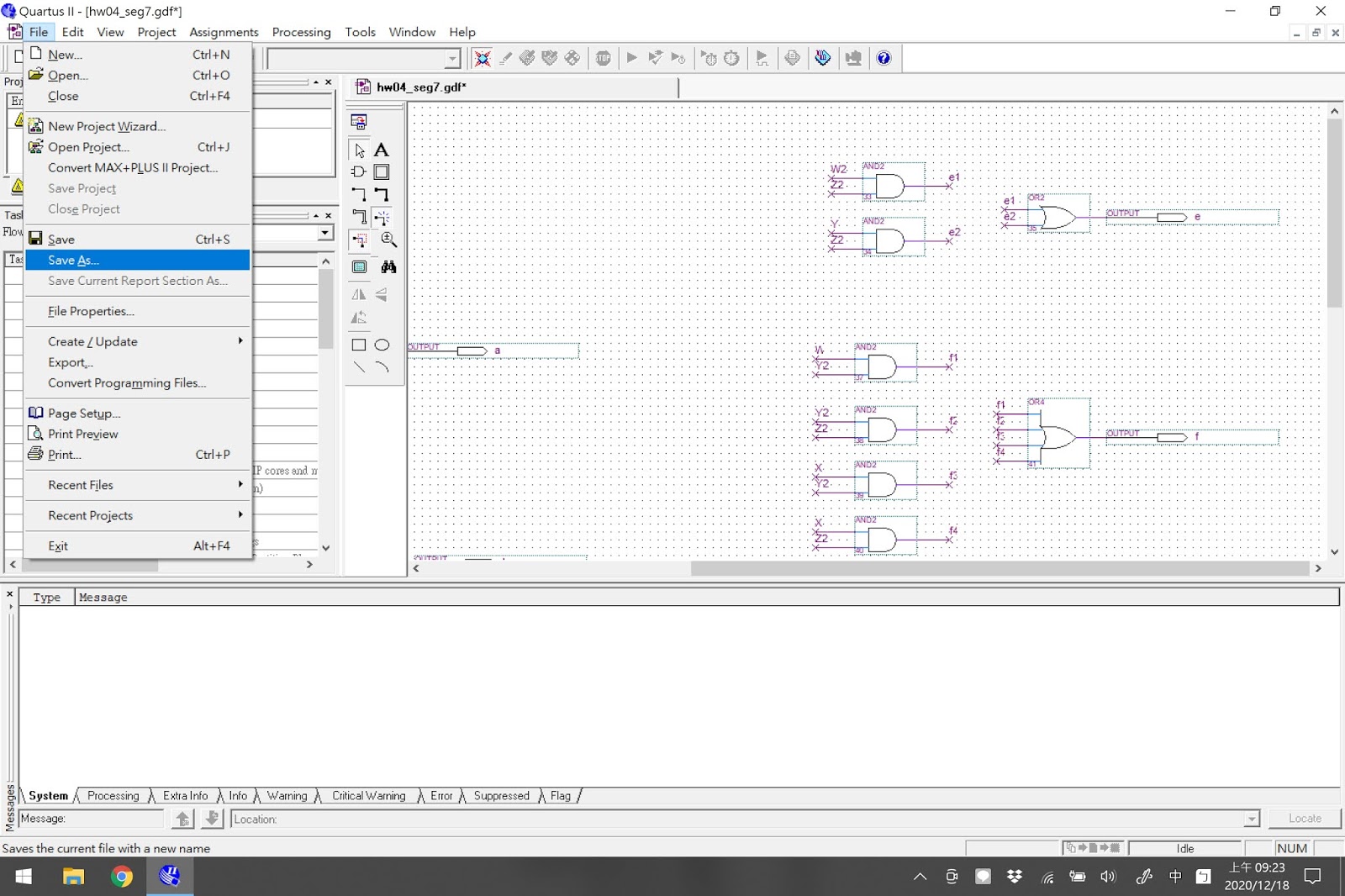Choose Exit from the File menu
Image resolution: width=1345 pixels, height=896 pixels.
tap(138, 546)
